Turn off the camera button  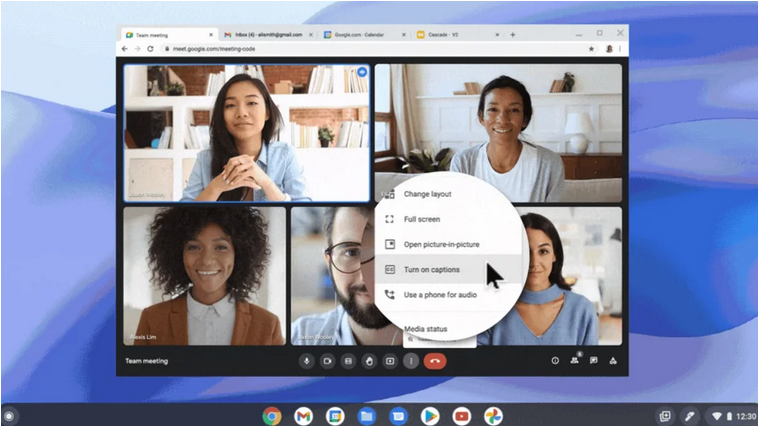(x=327, y=361)
